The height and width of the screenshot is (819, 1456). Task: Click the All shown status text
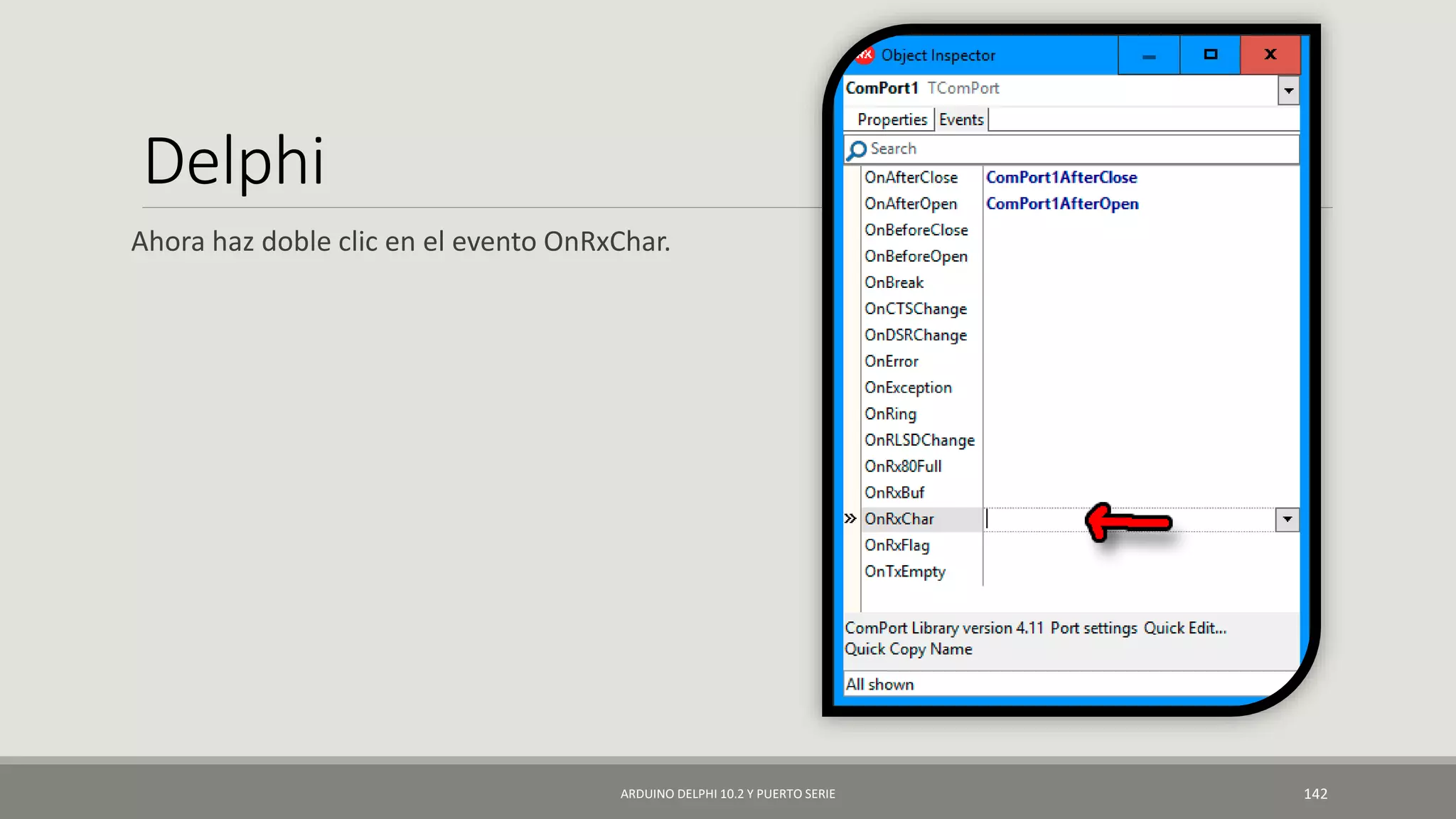tap(879, 685)
